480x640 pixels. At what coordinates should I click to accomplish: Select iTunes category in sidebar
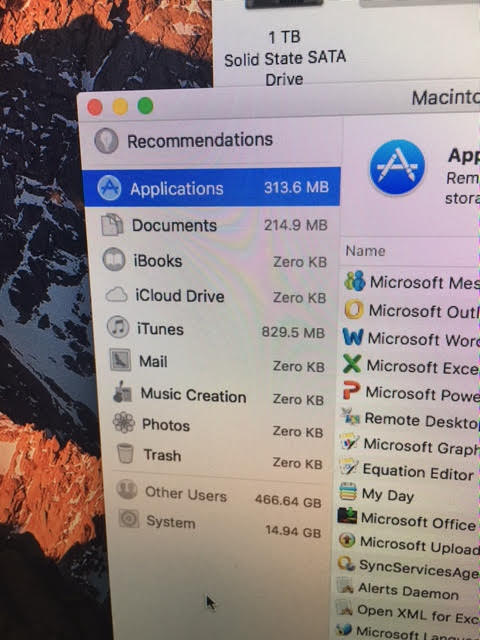coord(216,330)
